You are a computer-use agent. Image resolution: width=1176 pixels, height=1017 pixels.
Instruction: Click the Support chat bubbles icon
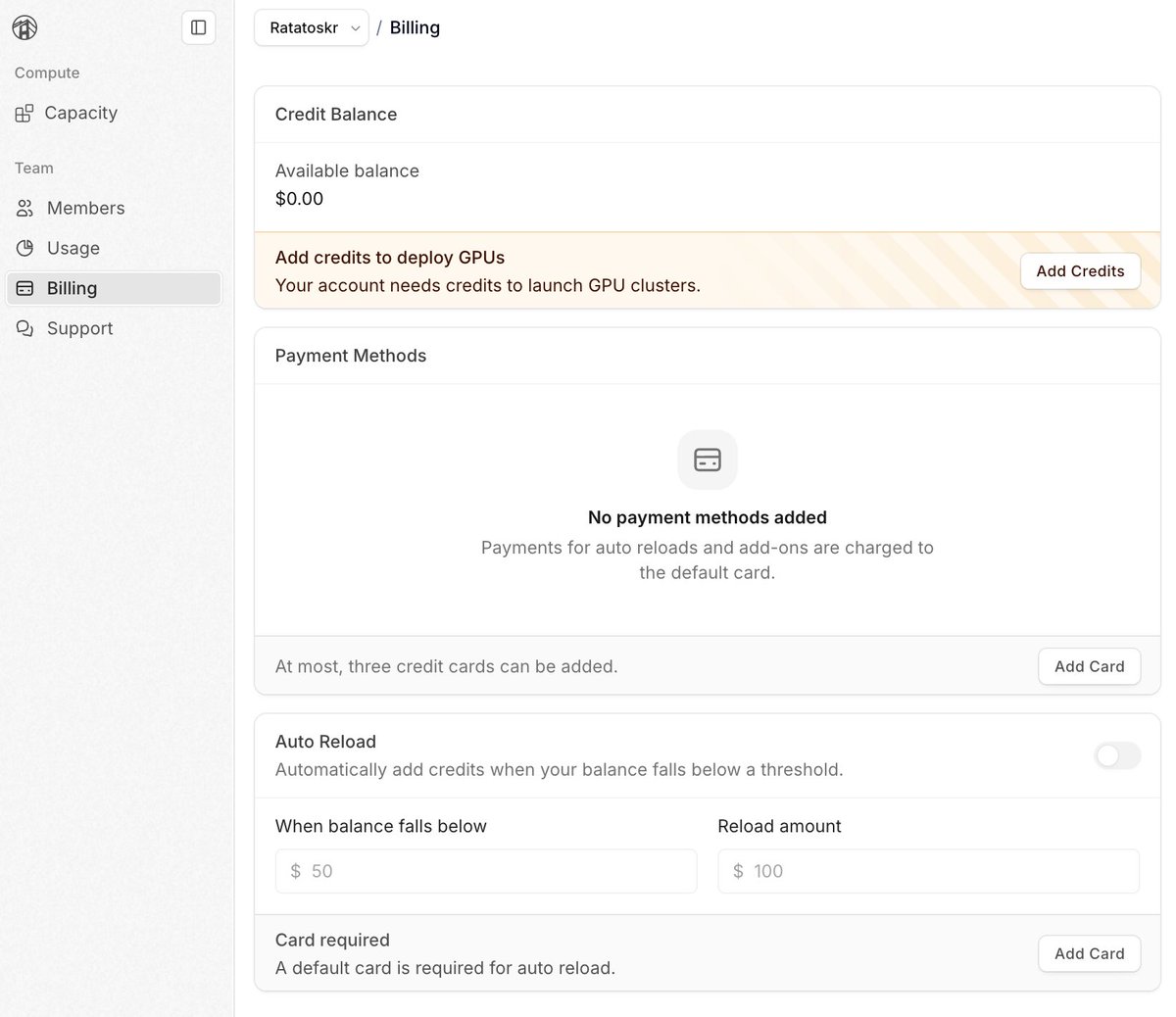click(x=25, y=329)
